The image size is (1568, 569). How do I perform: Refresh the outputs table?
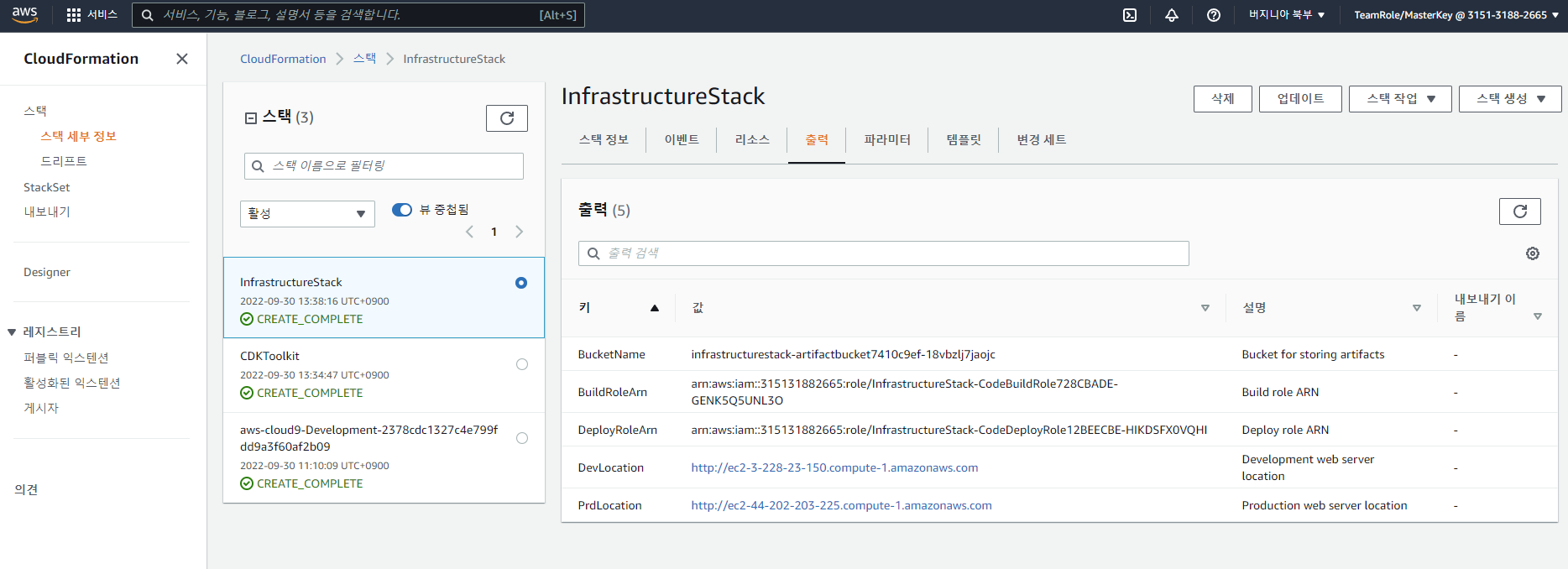[1520, 211]
